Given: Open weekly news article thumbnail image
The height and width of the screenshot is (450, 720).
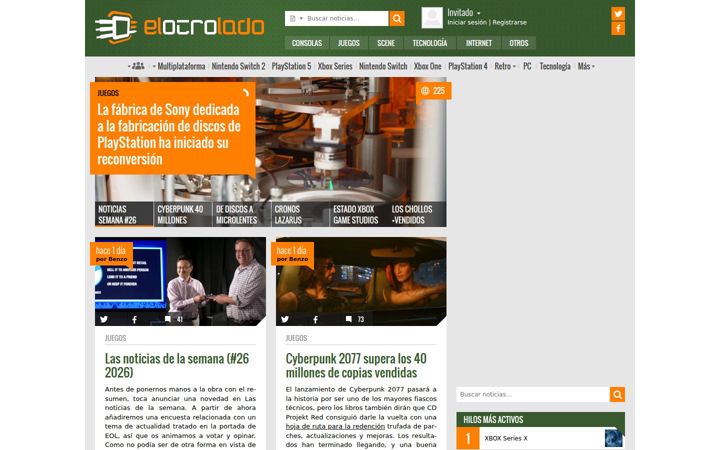Looking at the screenshot, I should [180, 281].
